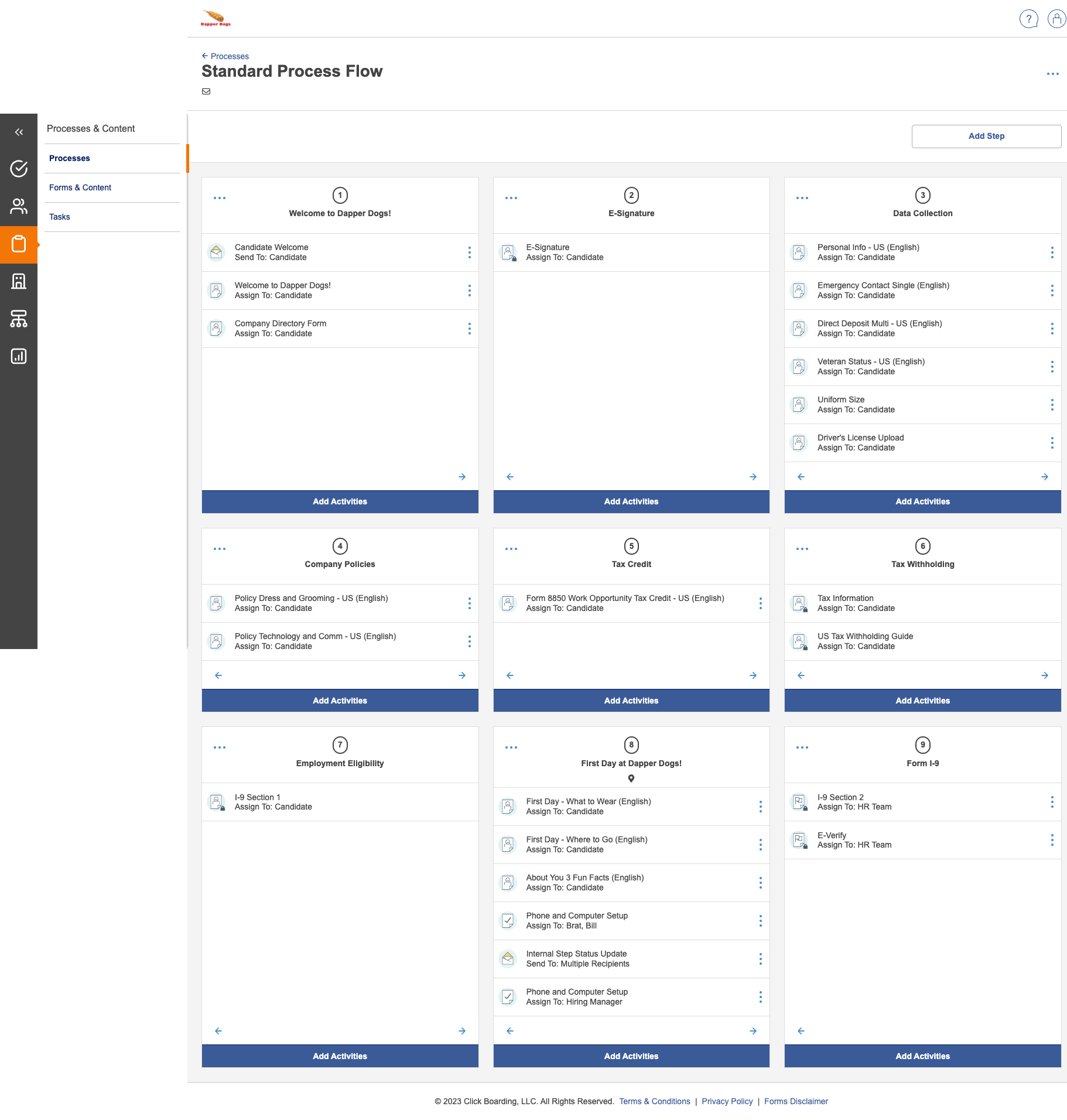The image size is (1067, 1120).
Task: Click the envelope icon under page title
Action: click(206, 91)
